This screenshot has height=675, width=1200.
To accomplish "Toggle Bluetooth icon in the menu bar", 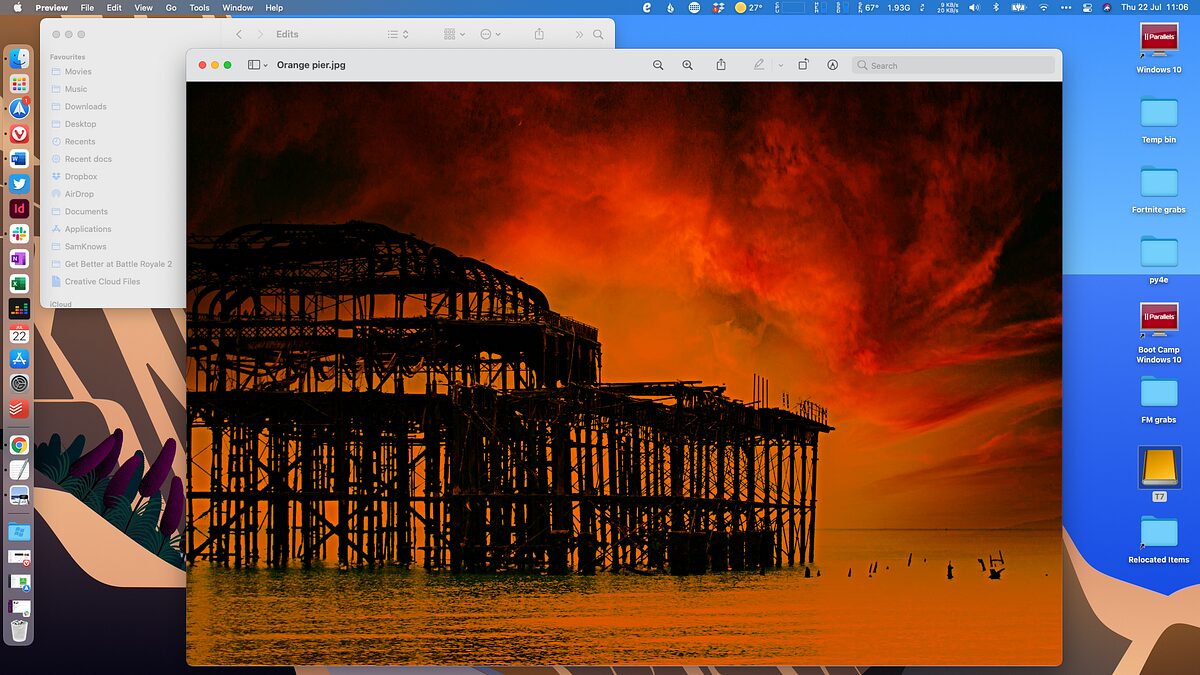I will [996, 7].
